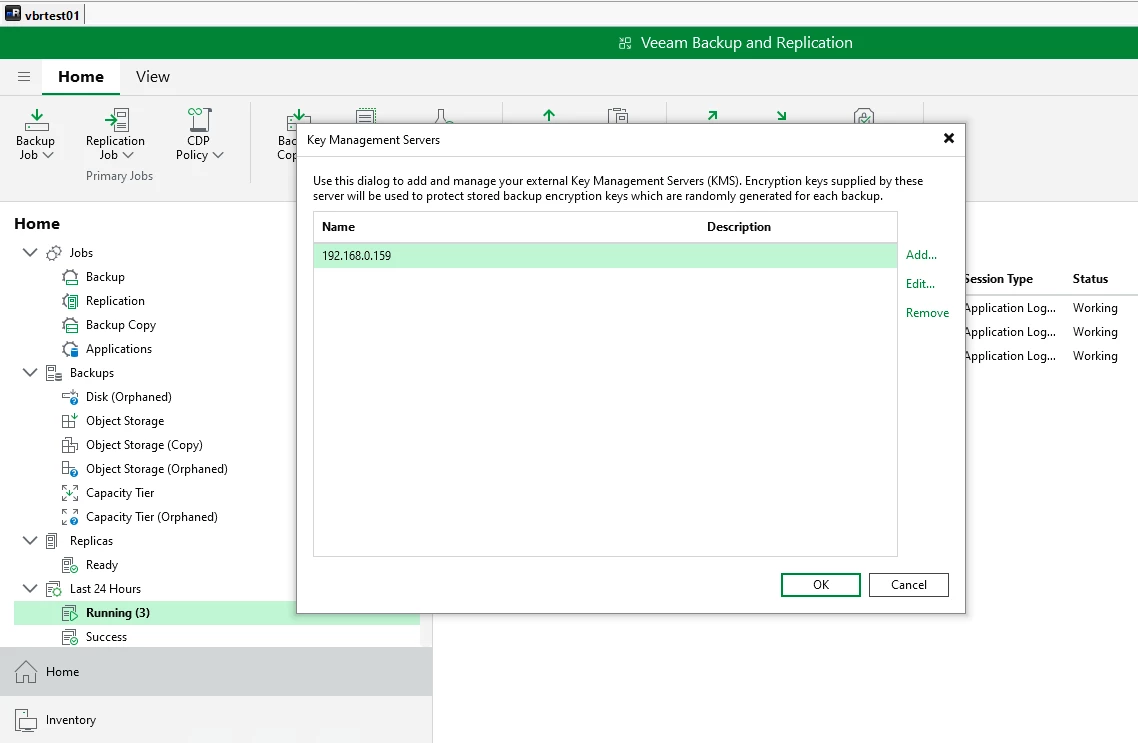Viewport: 1138px width, 743px height.
Task: Click the Running (3) sessions icon
Action: (70, 613)
